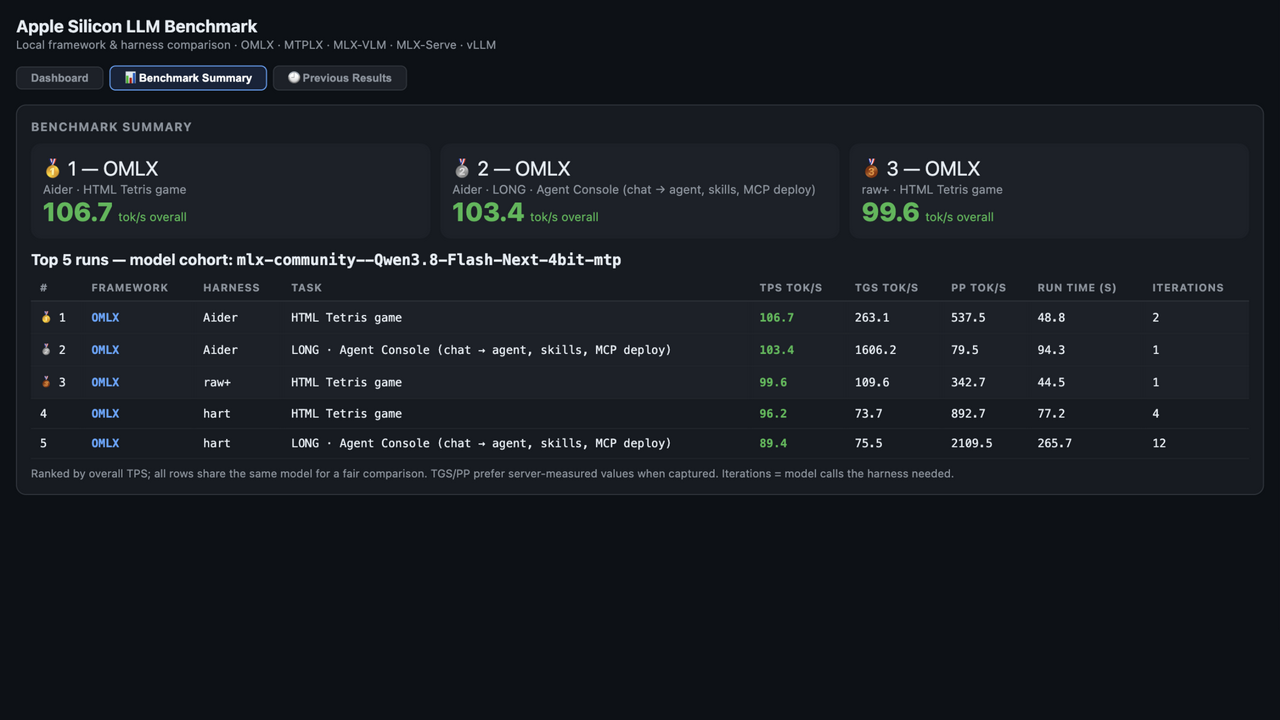This screenshot has height=720, width=1280.
Task: Click the iterations value 12
Action: click(1159, 444)
